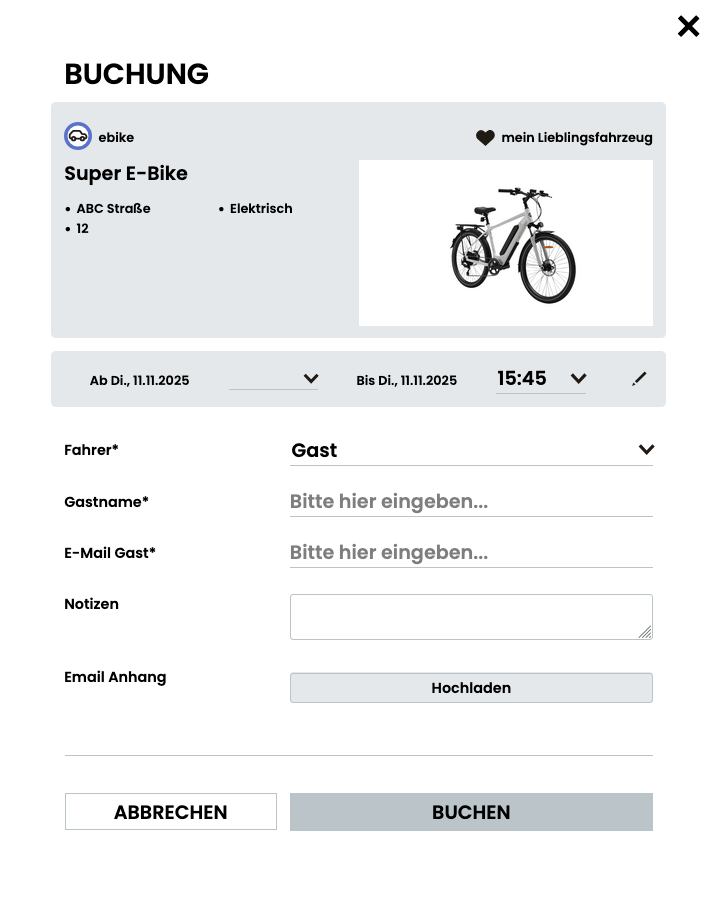Click the pencil edit icon beside the time fields
The width and height of the screenshot is (716, 908).
[x=639, y=379]
